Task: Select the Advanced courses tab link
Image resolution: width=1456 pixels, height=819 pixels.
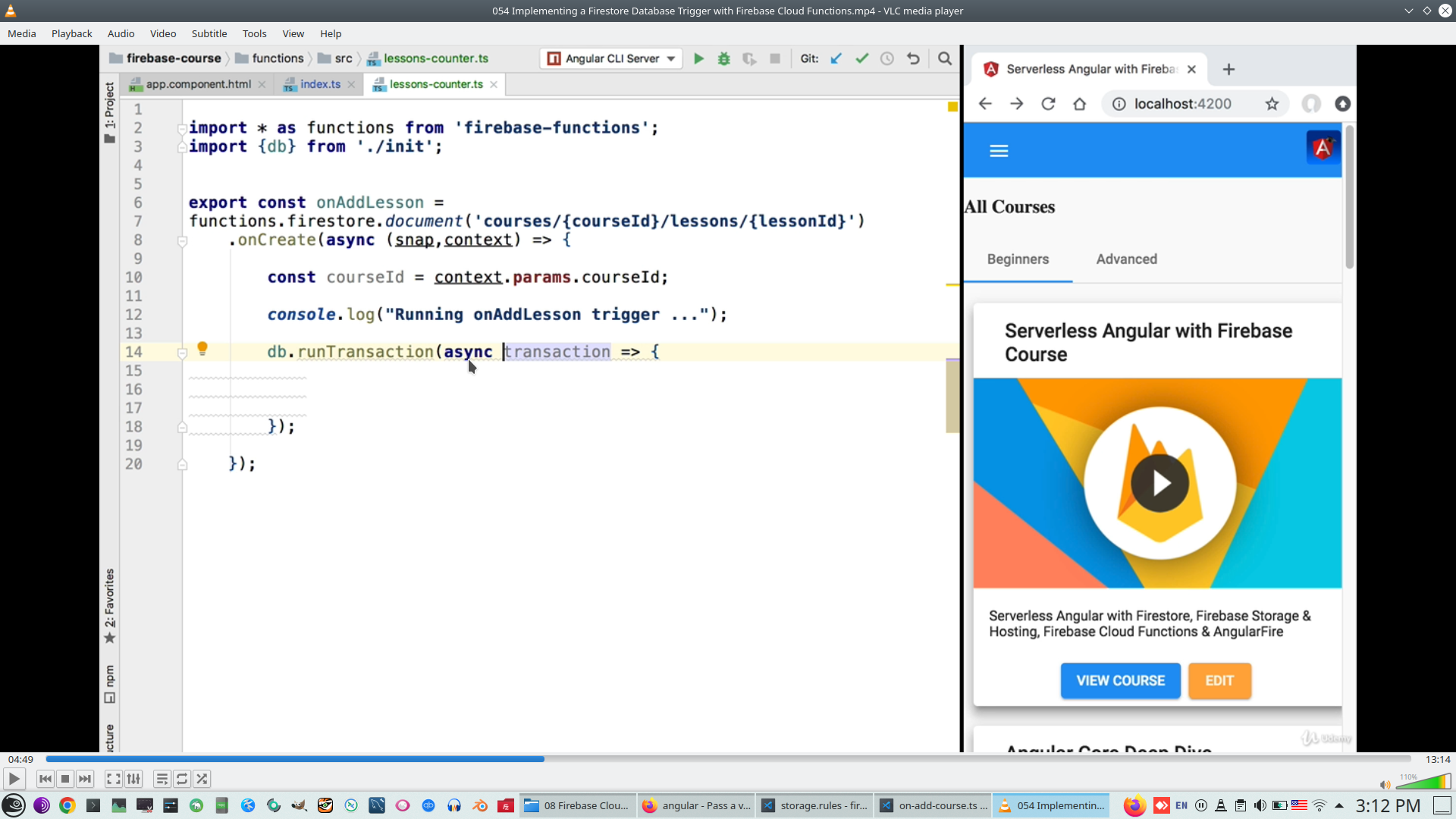Action: click(x=1127, y=259)
